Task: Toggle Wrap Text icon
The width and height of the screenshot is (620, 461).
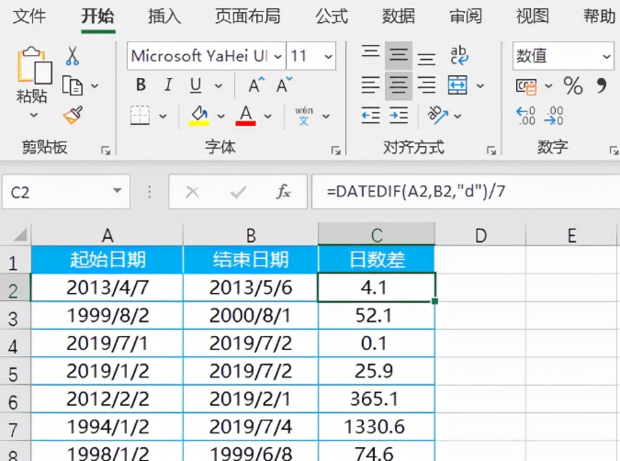Action: [459, 56]
